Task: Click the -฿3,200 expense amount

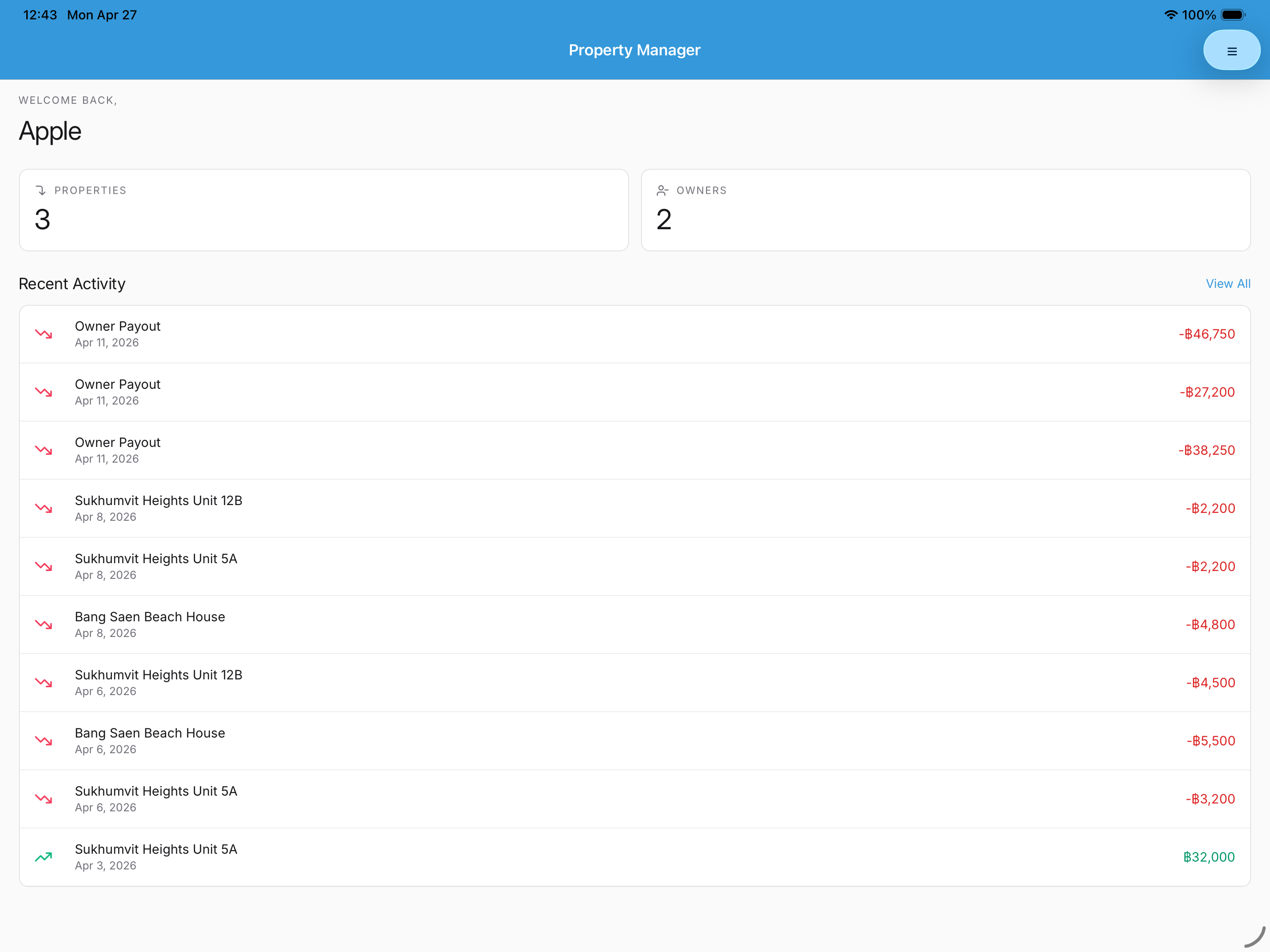Action: (x=1210, y=799)
